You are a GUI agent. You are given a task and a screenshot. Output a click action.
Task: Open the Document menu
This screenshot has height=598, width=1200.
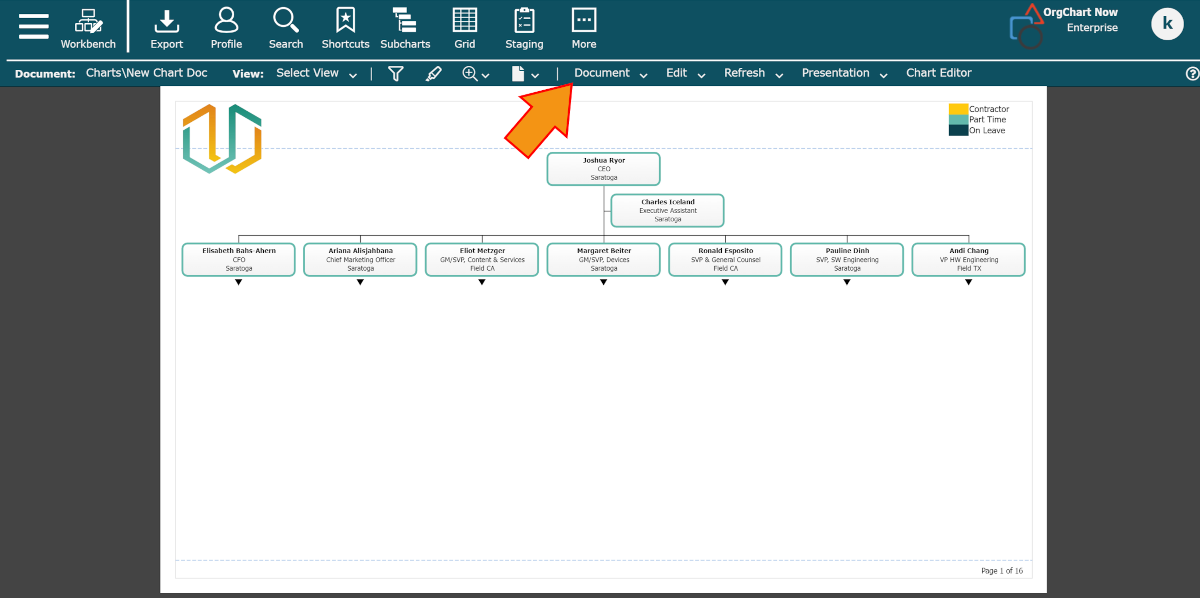coord(610,73)
